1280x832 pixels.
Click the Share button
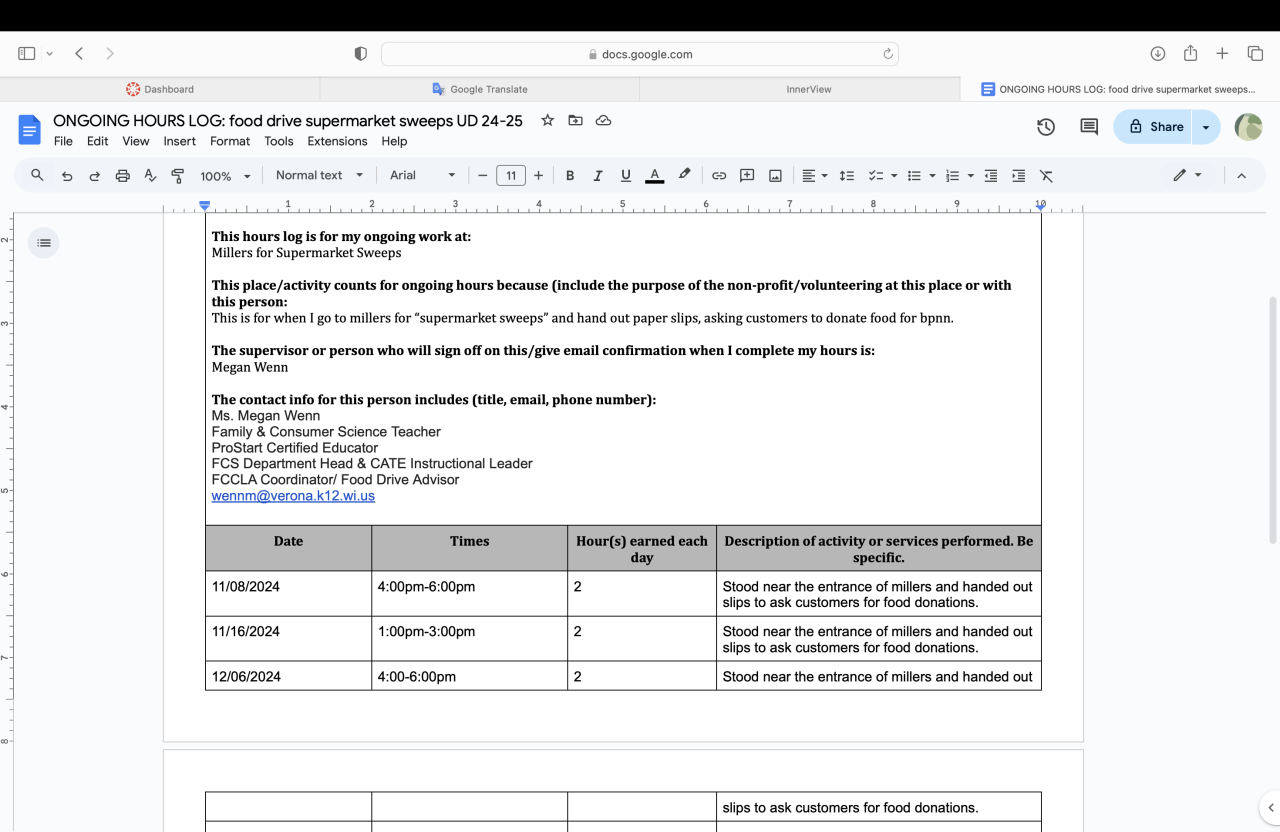point(1156,127)
